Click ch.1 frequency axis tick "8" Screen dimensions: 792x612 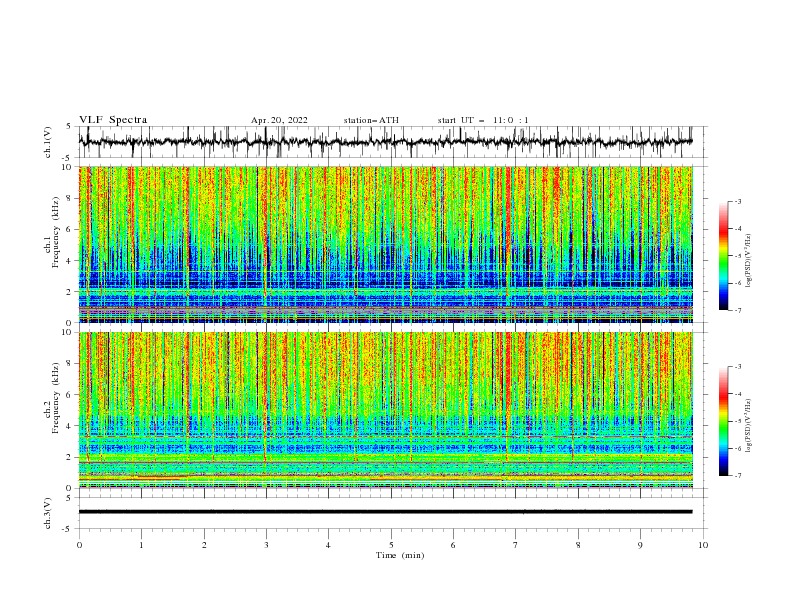point(71,198)
